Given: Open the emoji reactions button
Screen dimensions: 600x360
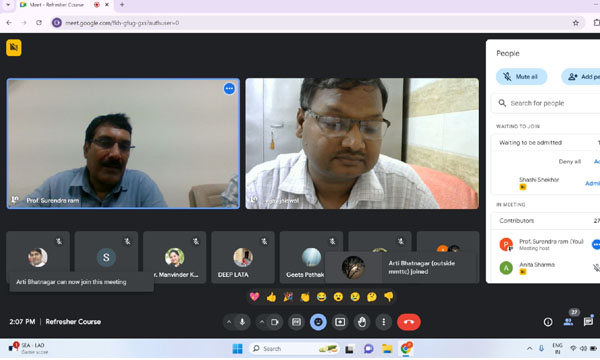Looking at the screenshot, I should (x=318, y=322).
